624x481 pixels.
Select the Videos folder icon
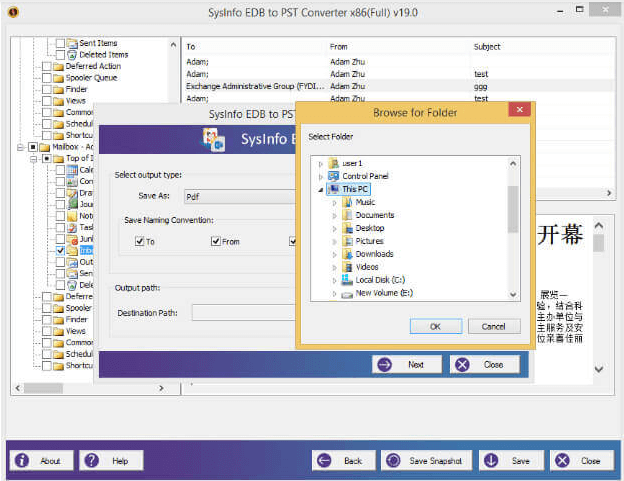click(x=346, y=267)
